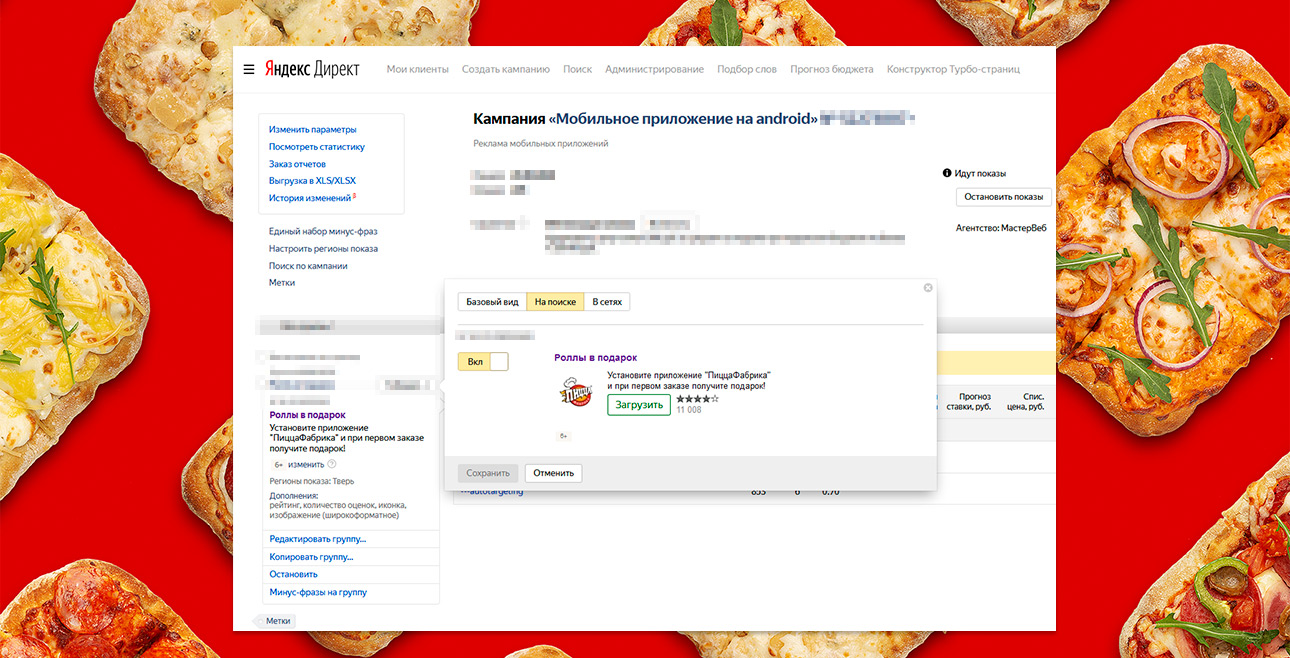Screen dimensions: 1290x658
Task: Click the Метки tag at bottom left
Action: click(x=277, y=621)
